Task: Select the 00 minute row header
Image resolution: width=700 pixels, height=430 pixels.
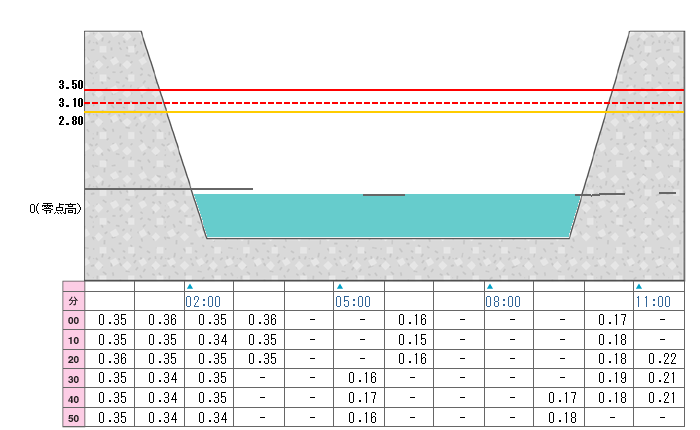Action: 72,320
